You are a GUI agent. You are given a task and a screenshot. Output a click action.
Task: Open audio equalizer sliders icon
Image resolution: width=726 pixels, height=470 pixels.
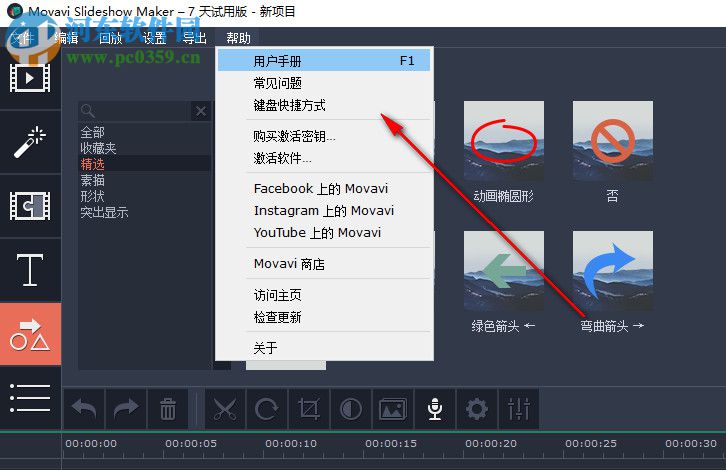519,409
